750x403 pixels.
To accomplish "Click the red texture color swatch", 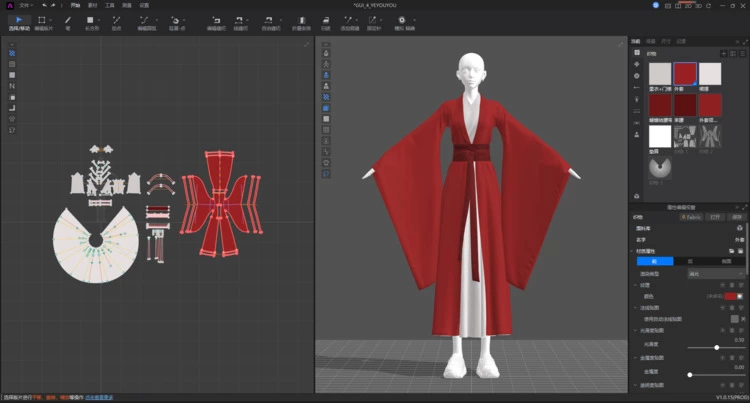I will 730,296.
